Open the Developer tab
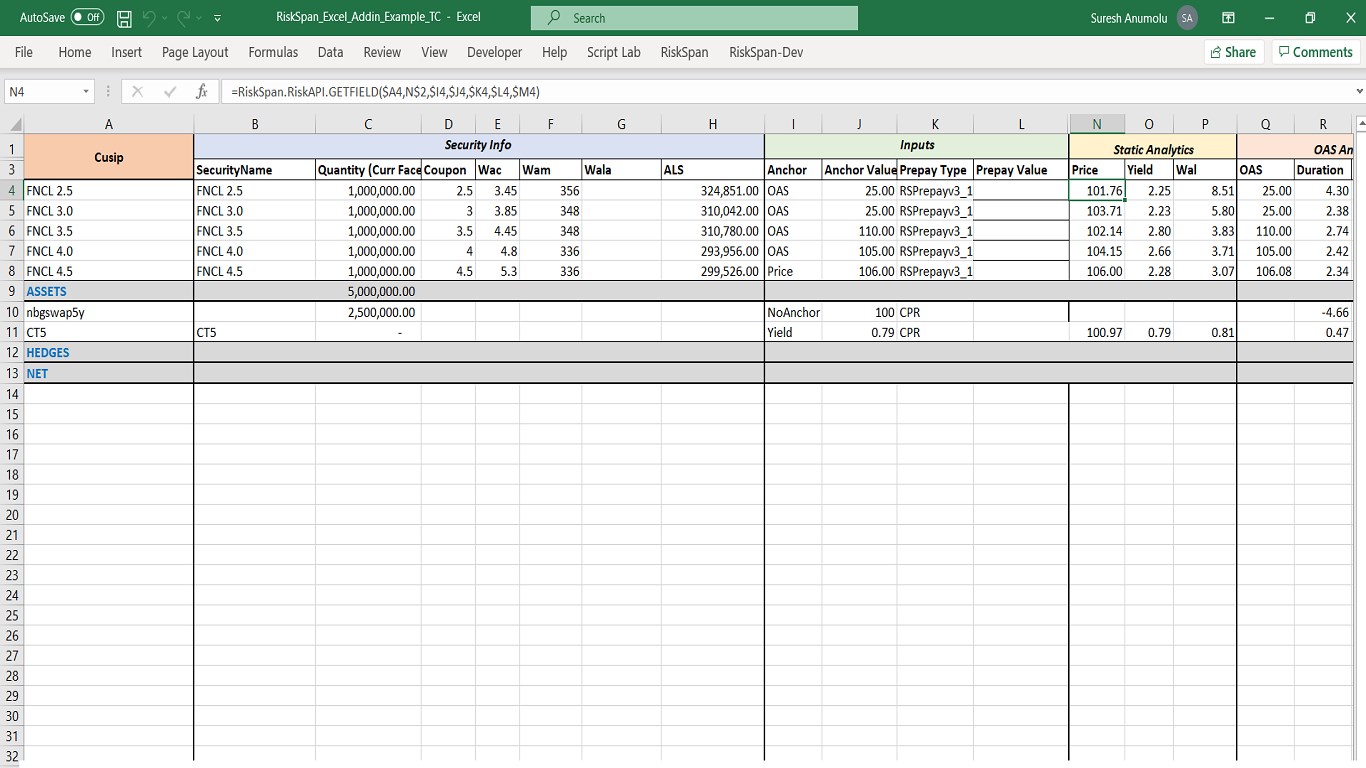The height and width of the screenshot is (768, 1366). (x=494, y=52)
